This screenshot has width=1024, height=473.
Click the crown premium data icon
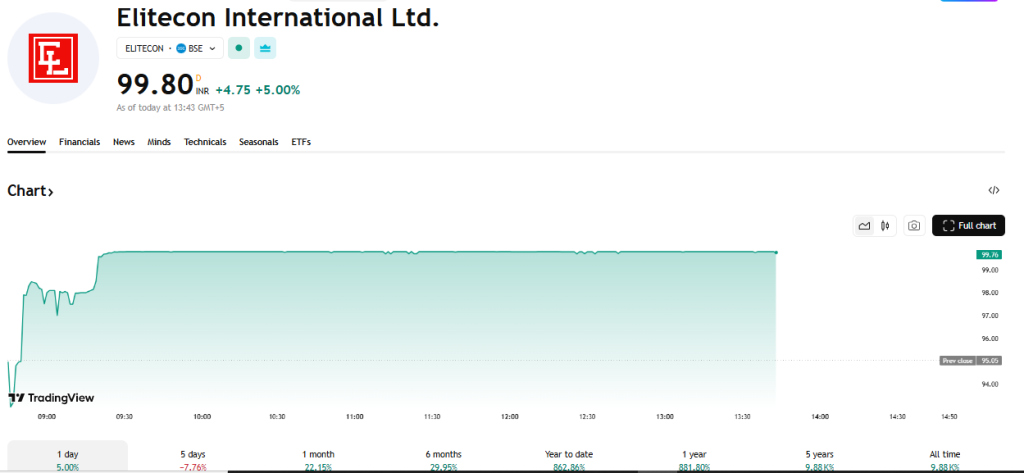point(265,48)
